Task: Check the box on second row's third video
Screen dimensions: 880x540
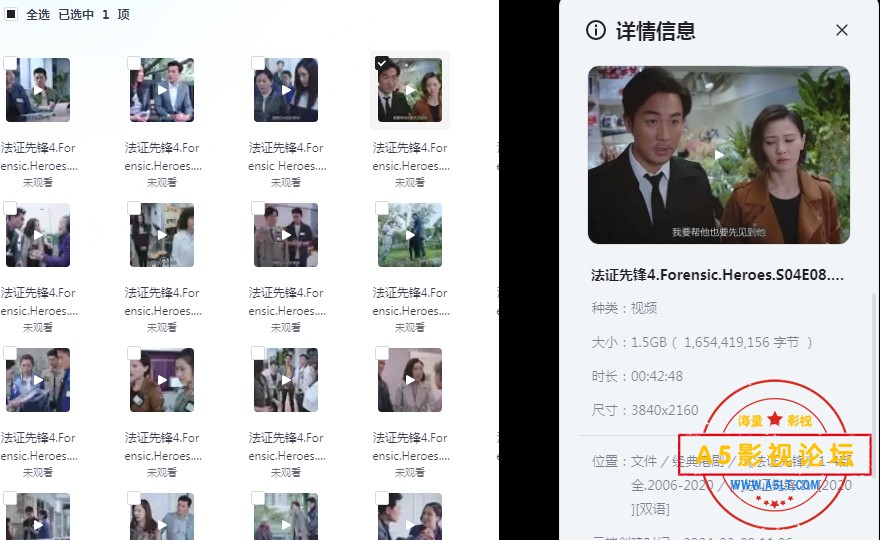Action: click(258, 208)
